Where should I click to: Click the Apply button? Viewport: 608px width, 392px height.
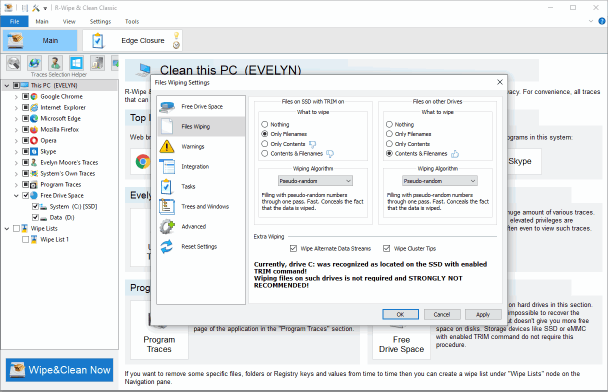483,314
